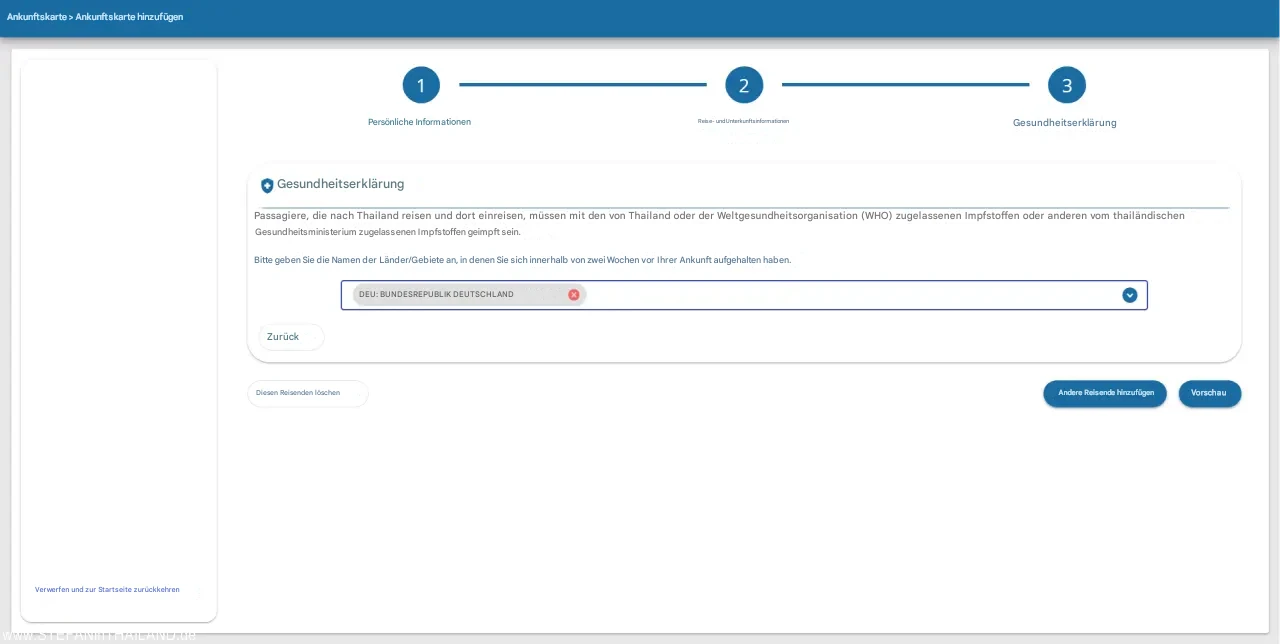Click Diesen Reisenden löschen
This screenshot has width=1280, height=644.
click(298, 393)
